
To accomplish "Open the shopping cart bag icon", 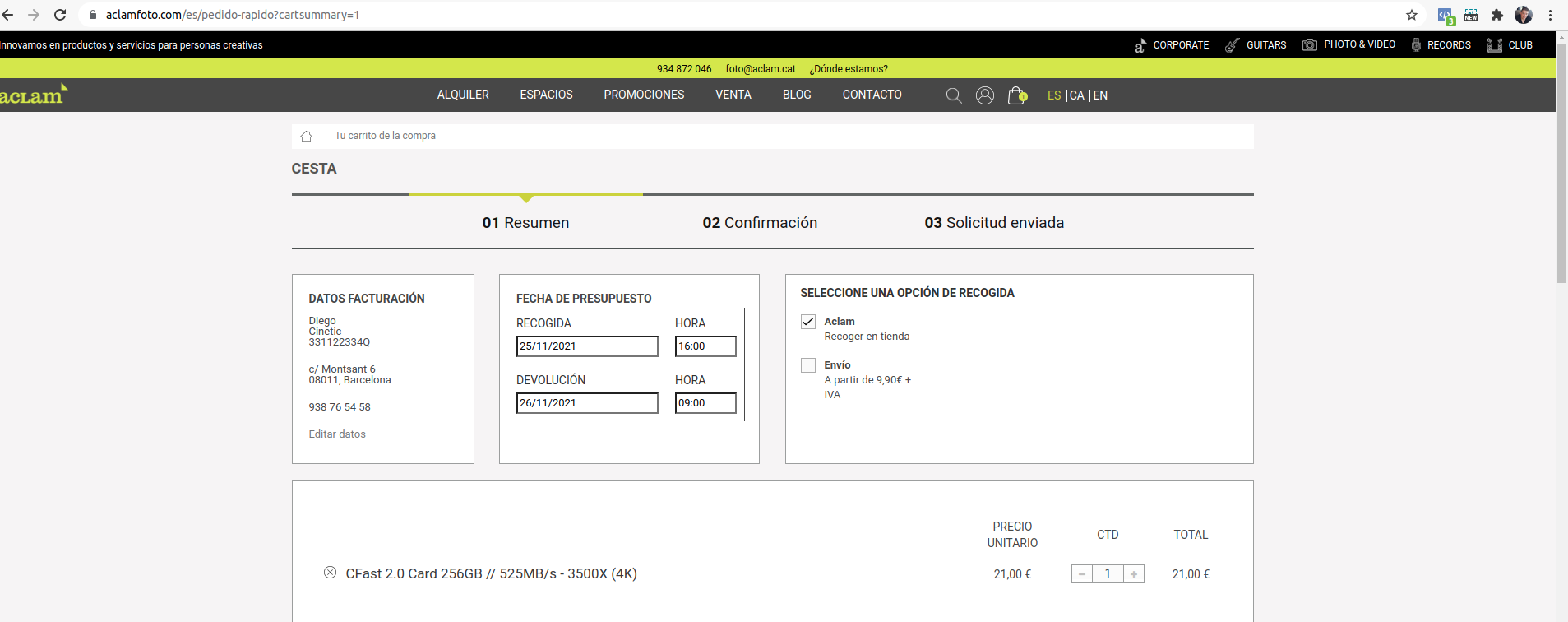I will (1016, 95).
